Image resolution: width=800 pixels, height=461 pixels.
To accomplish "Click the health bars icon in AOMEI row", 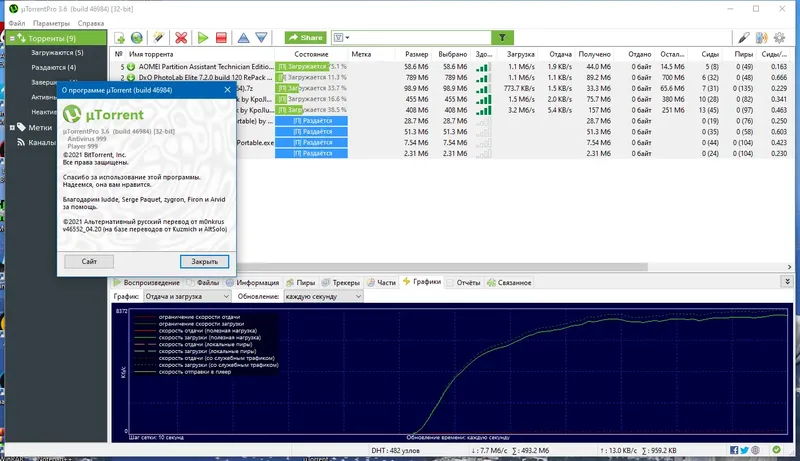I will [483, 67].
